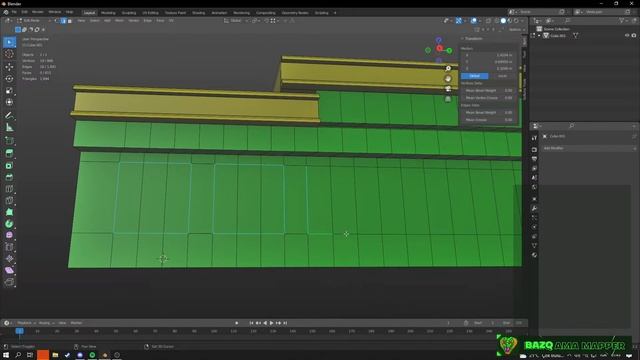Hide Cube.001 in viewport via eye icon
The height and width of the screenshot is (360, 640).
pos(627,36)
